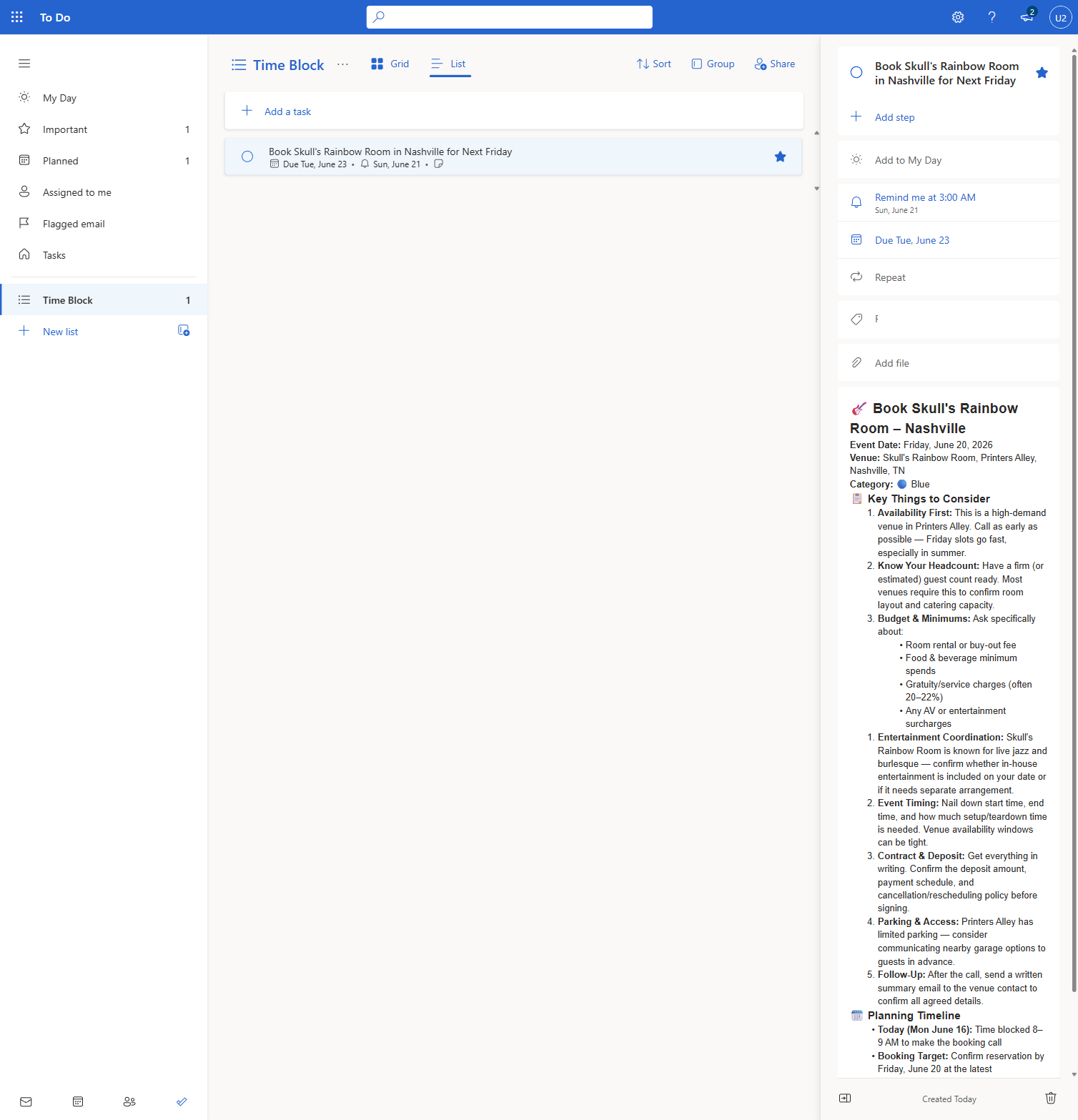Toggle importance star on task row
Viewport: 1078px width, 1120px height.
coord(780,157)
